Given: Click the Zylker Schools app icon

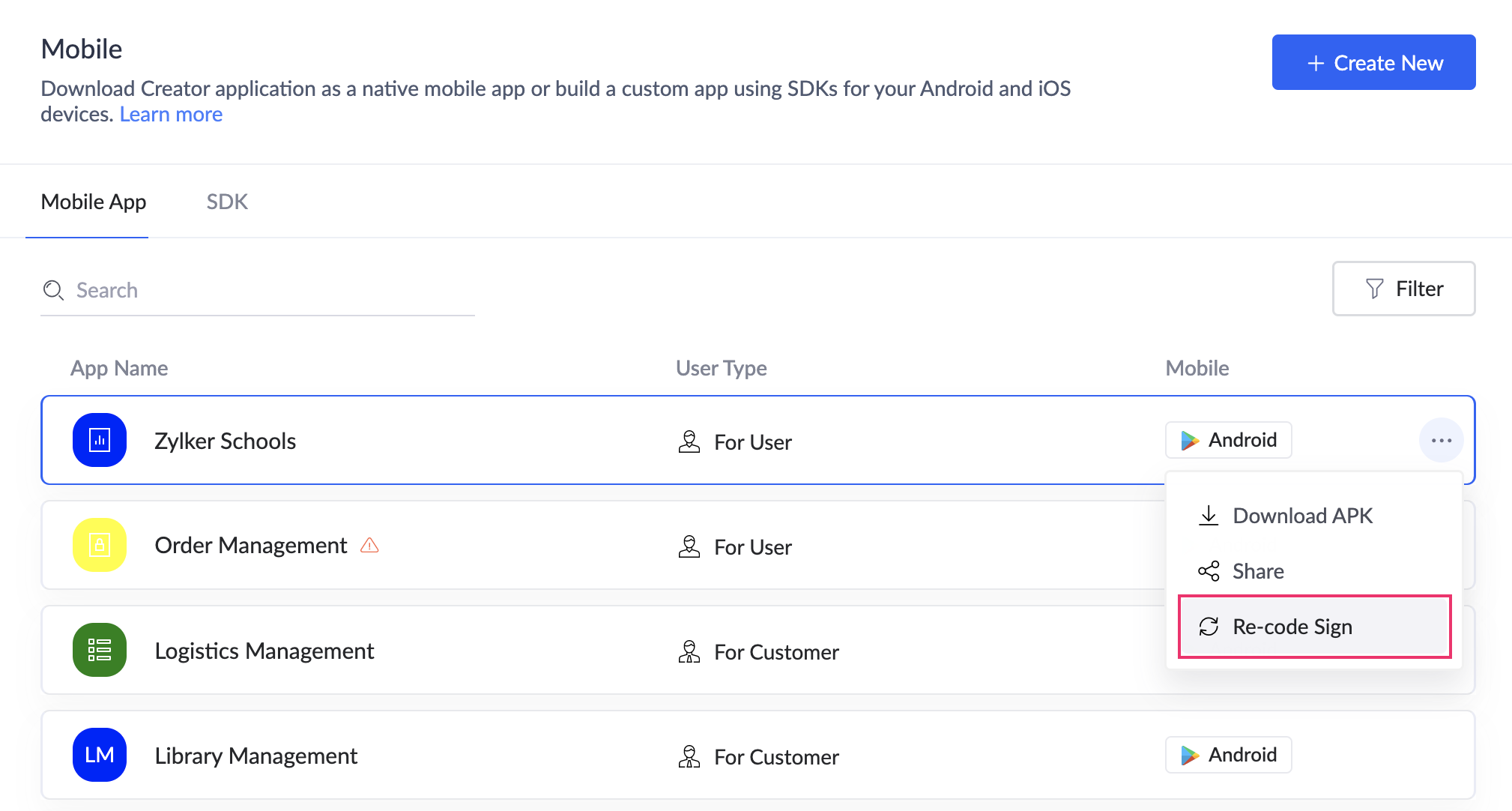Looking at the screenshot, I should coord(100,440).
